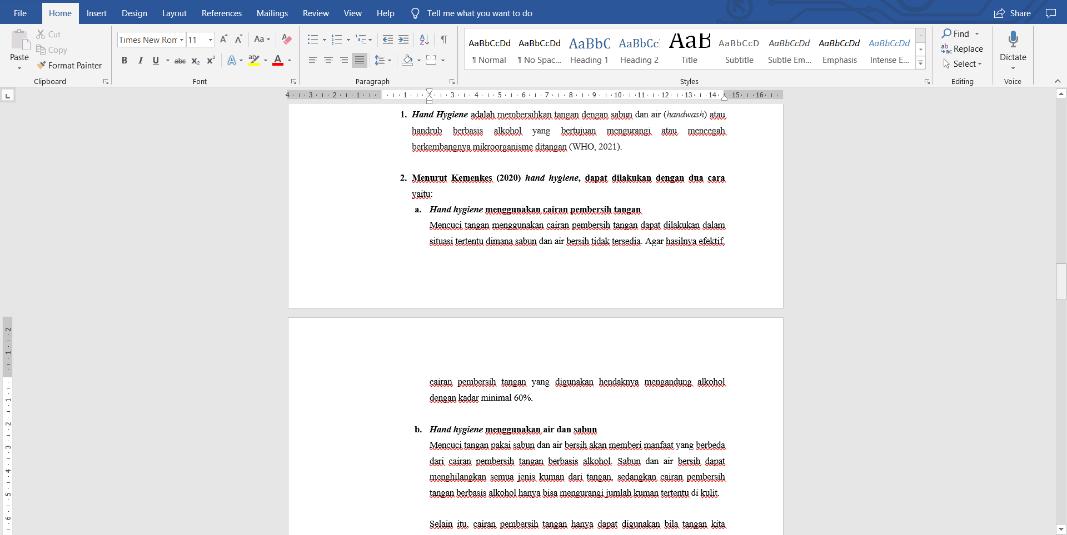Open font size dropdown
1067x535 pixels.
[210, 39]
